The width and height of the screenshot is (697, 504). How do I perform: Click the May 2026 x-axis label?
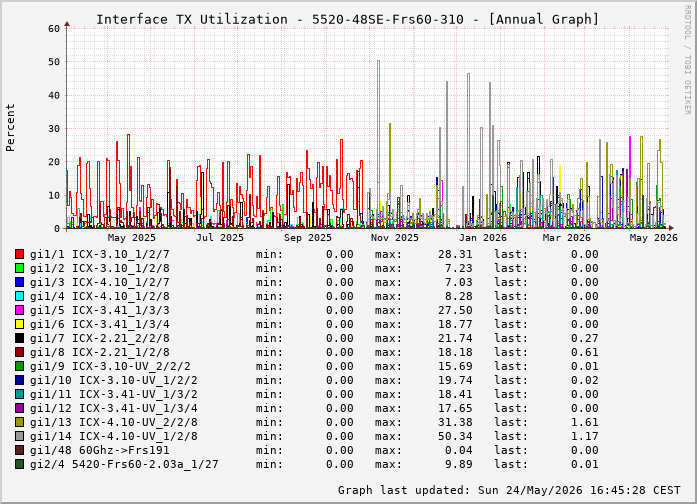pos(653,238)
